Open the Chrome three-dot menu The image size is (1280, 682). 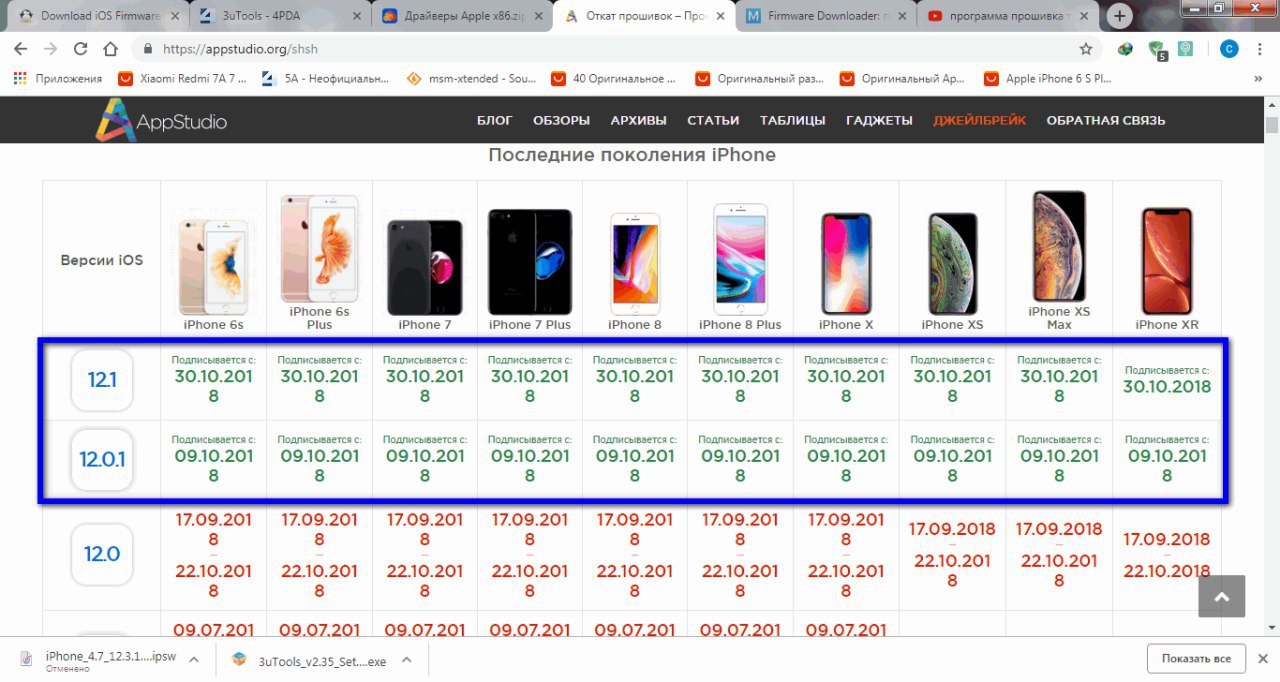coord(1259,48)
